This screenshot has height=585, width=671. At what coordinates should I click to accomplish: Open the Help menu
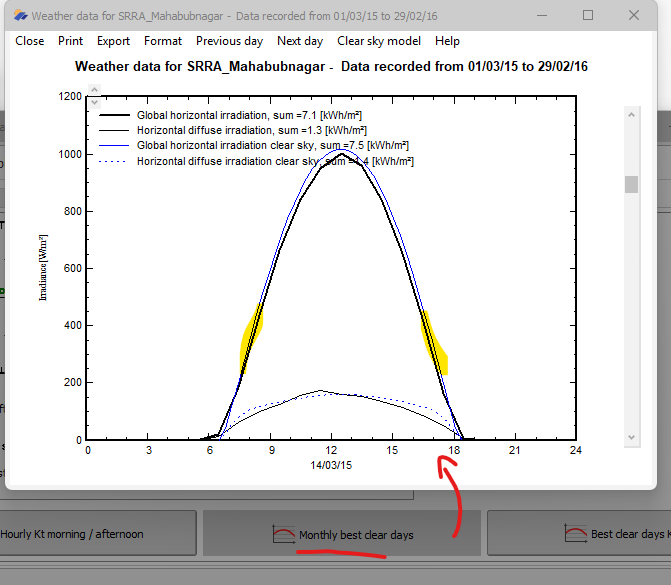tap(447, 41)
